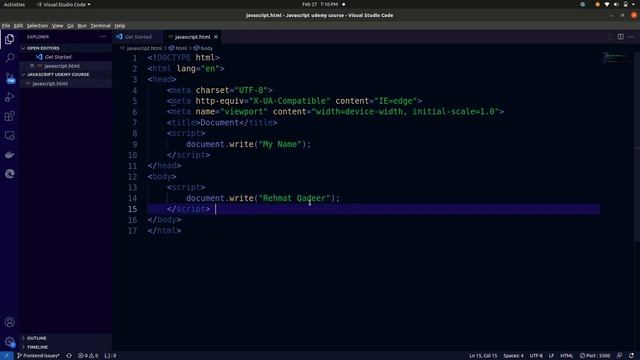Click the remote window indicator in status bar
640x360 pixels.
pos(7,356)
